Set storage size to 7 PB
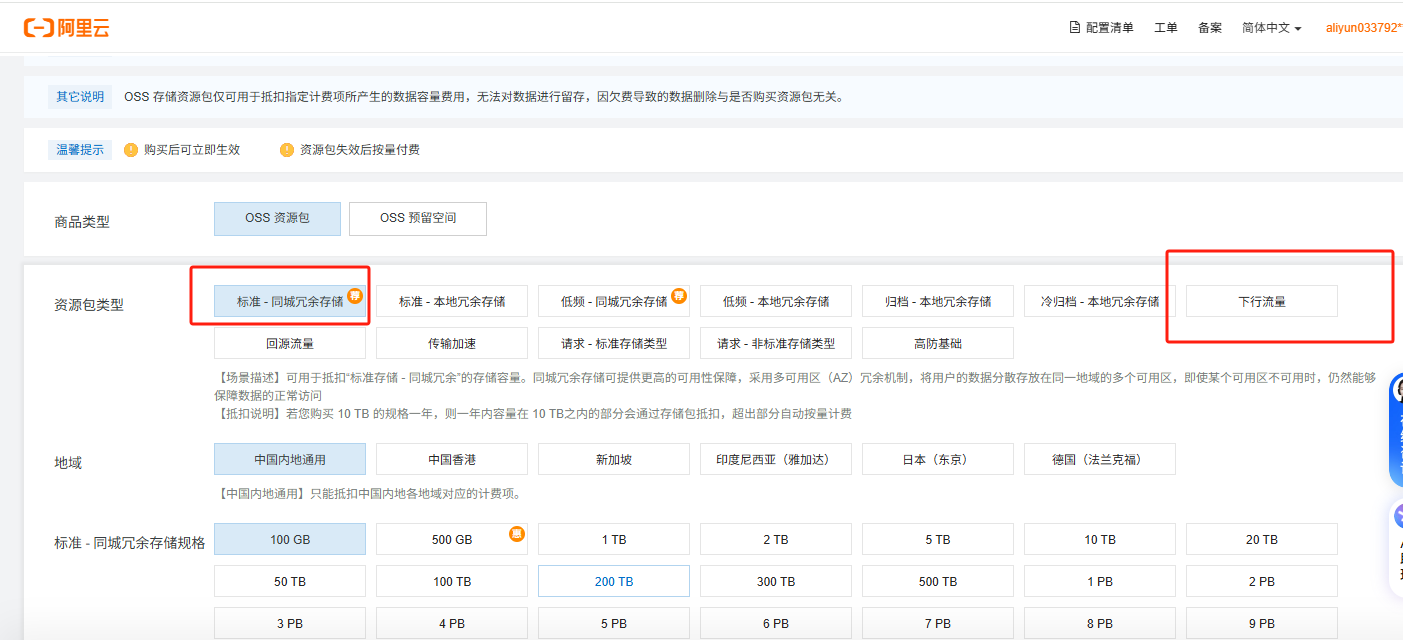 click(x=938, y=623)
